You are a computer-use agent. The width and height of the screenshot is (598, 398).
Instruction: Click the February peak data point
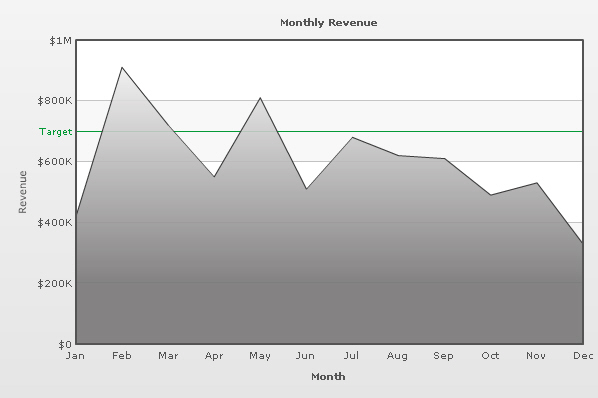[x=122, y=67]
